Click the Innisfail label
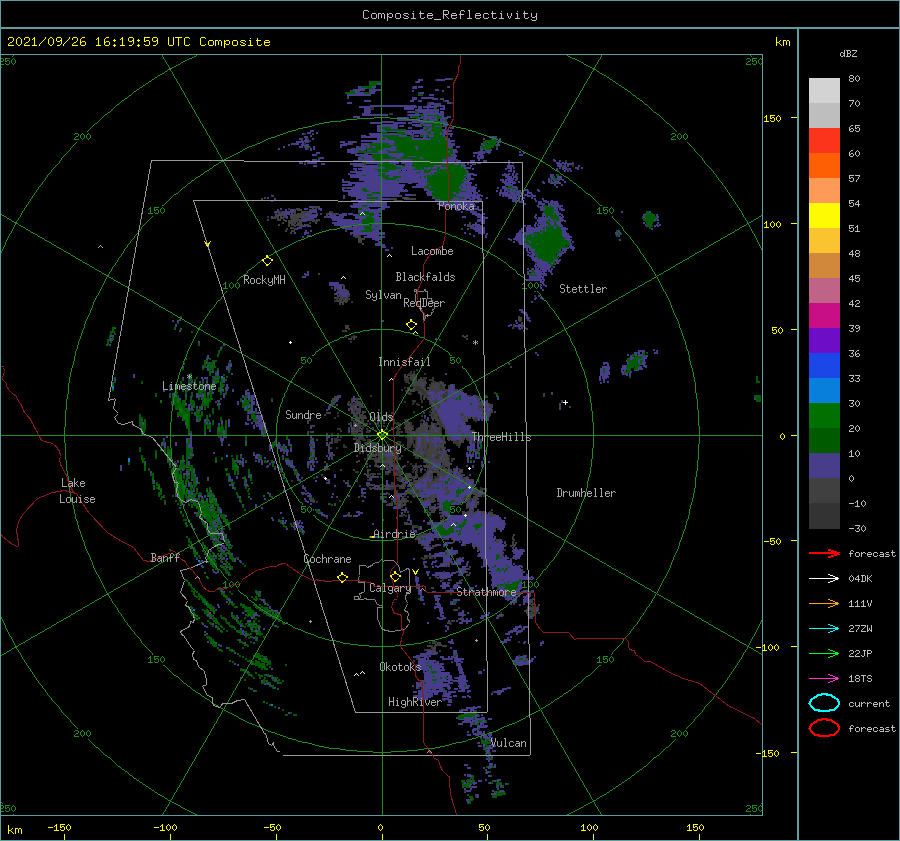 pyautogui.click(x=404, y=362)
